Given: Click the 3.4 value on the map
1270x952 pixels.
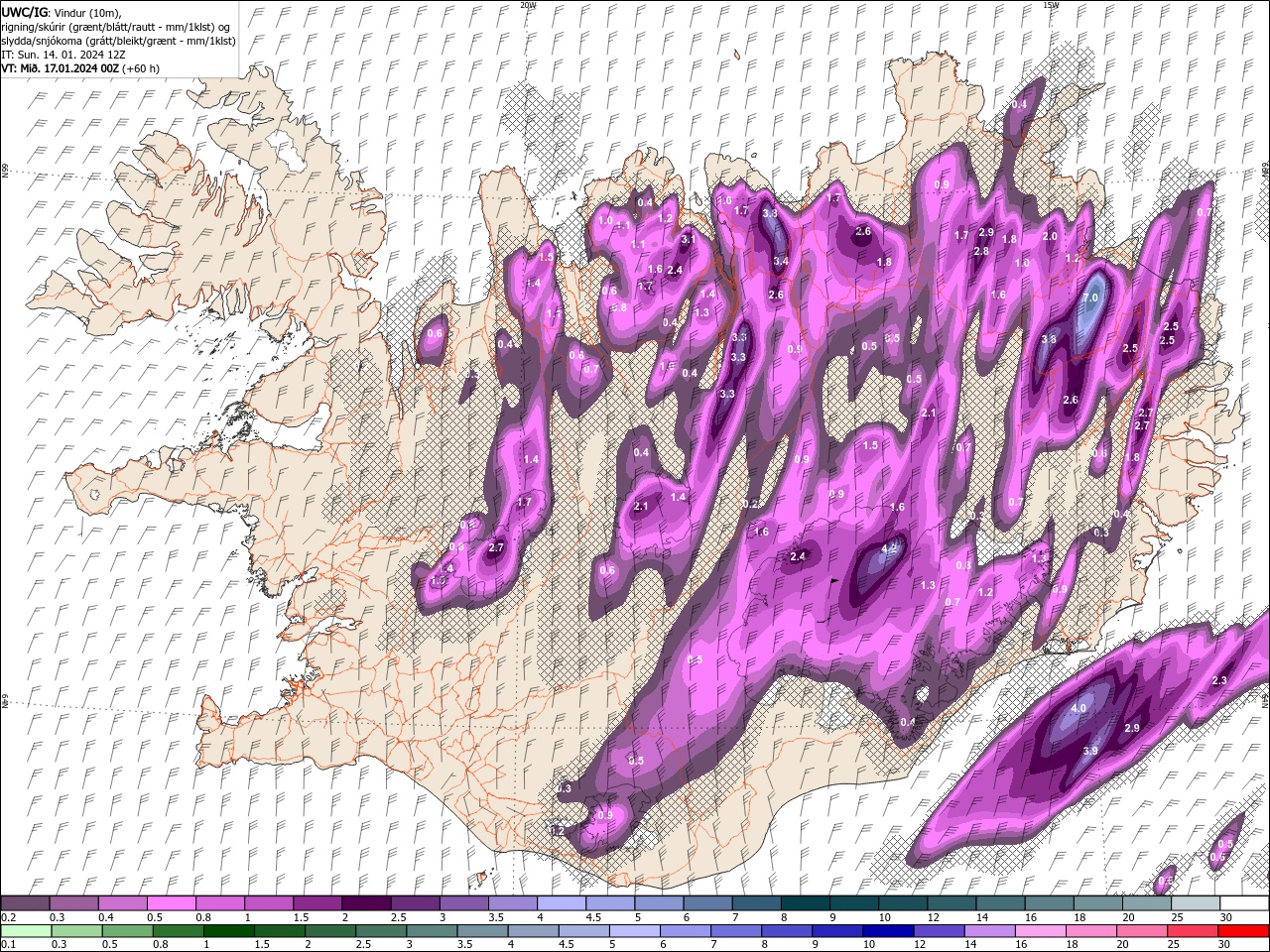Looking at the screenshot, I should pyautogui.click(x=781, y=262).
